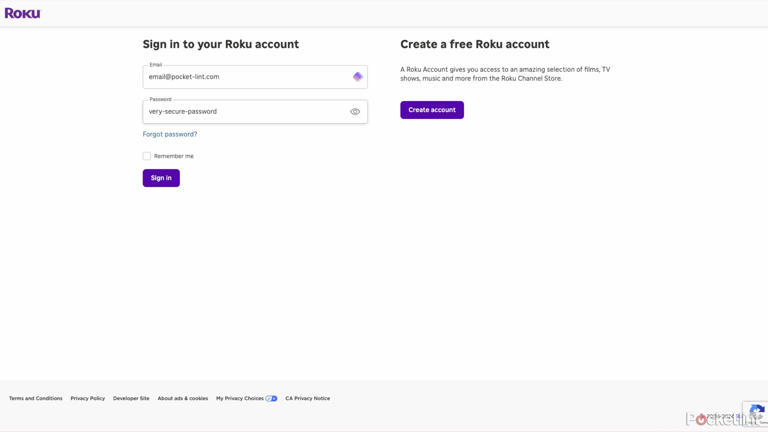This screenshot has height=432, width=768.
Task: Click the Sign in button
Action: coord(161,178)
